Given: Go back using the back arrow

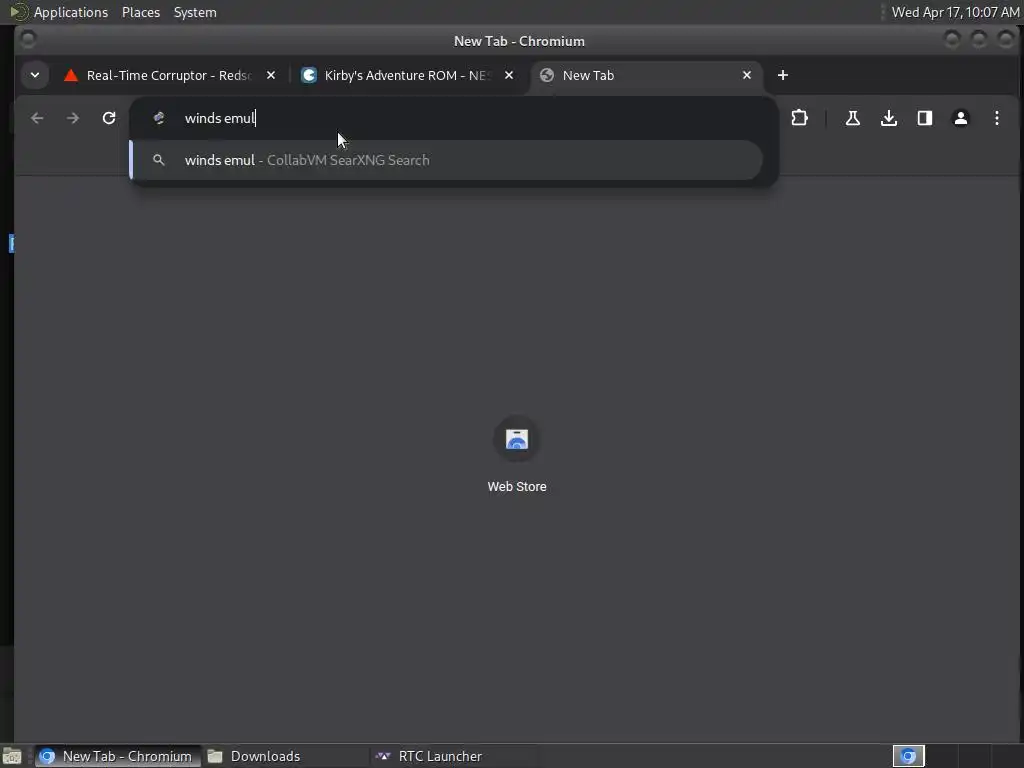Looking at the screenshot, I should [x=37, y=118].
